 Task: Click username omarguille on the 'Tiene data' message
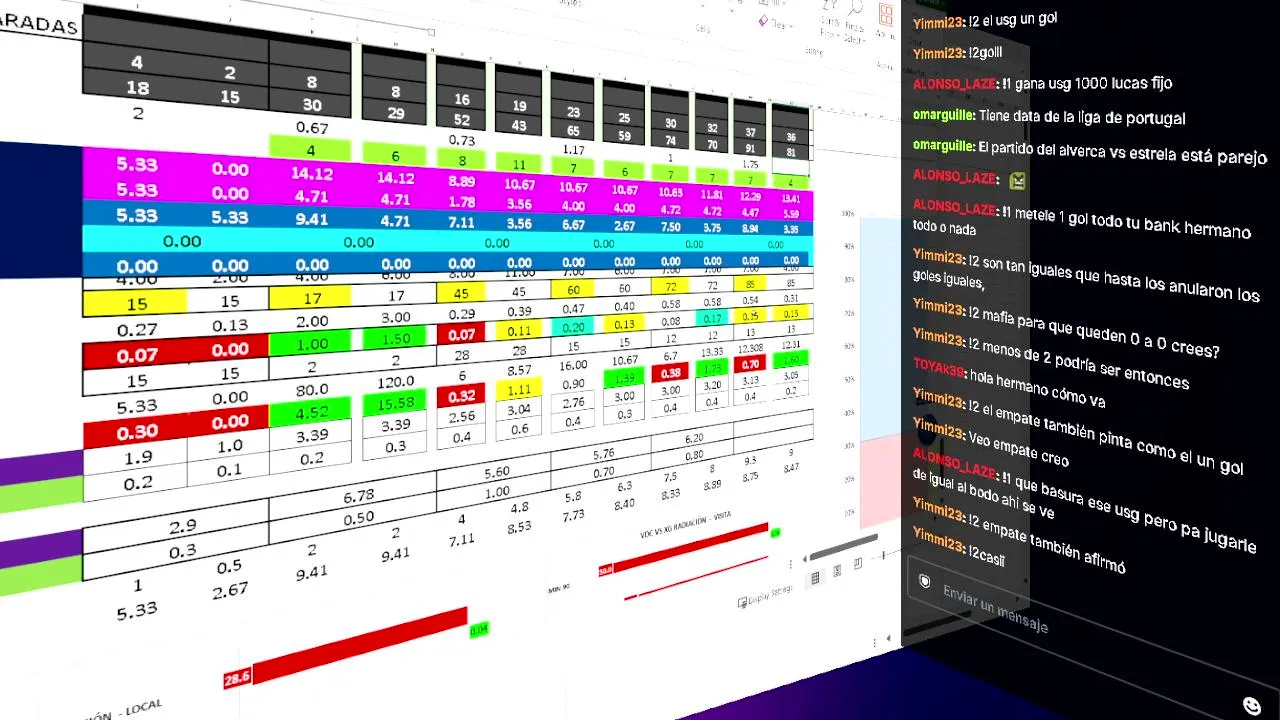tap(943, 115)
